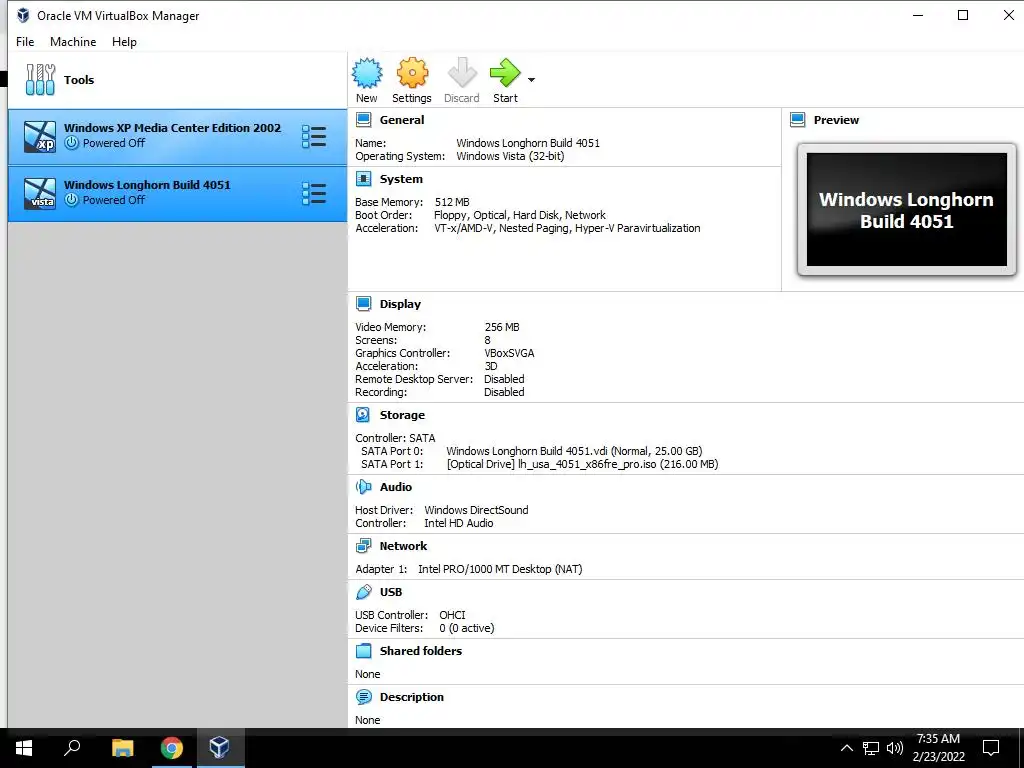Viewport: 1024px width, 768px height.
Task: Open the Windows Start menu
Action: [24, 748]
